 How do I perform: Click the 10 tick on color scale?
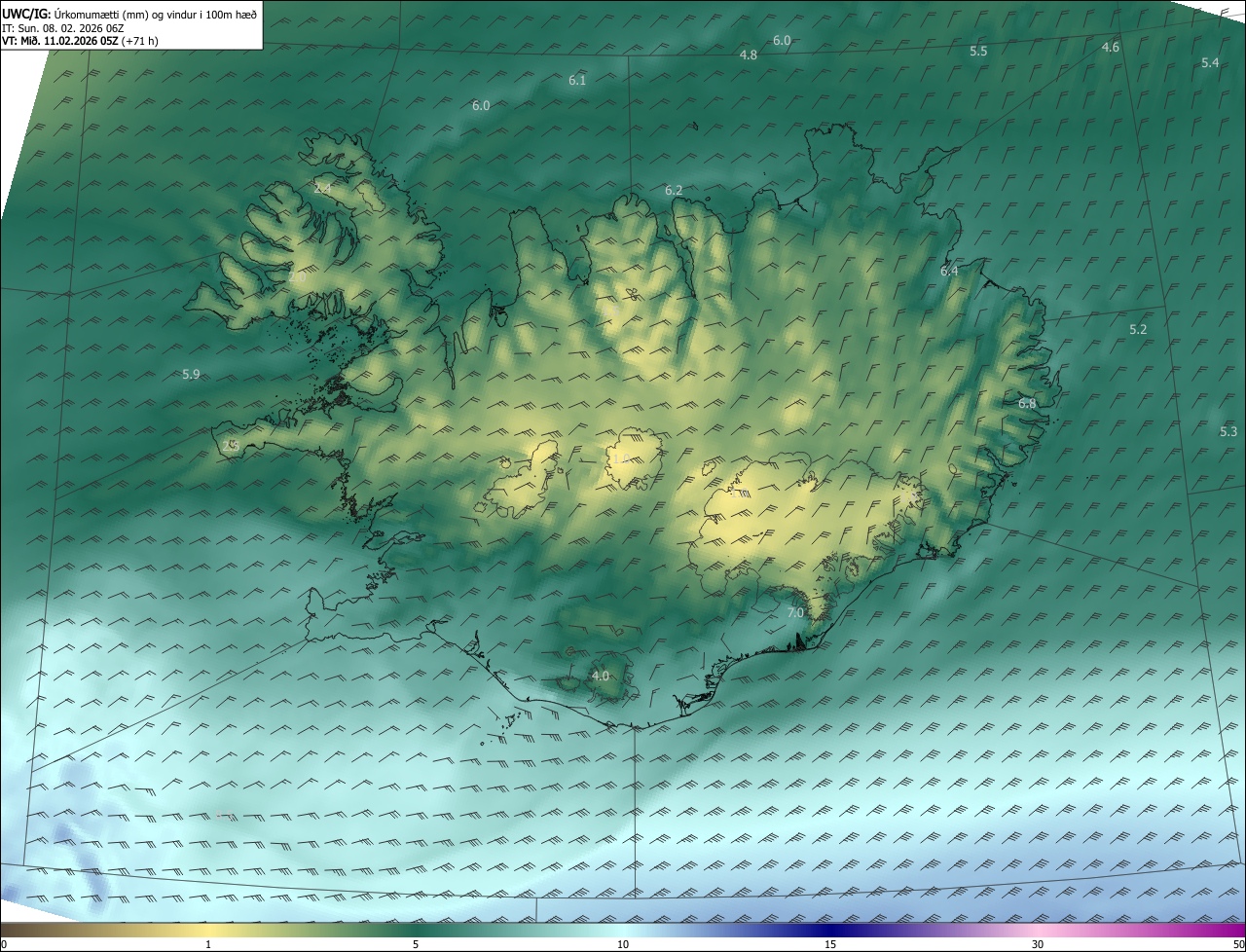click(623, 944)
